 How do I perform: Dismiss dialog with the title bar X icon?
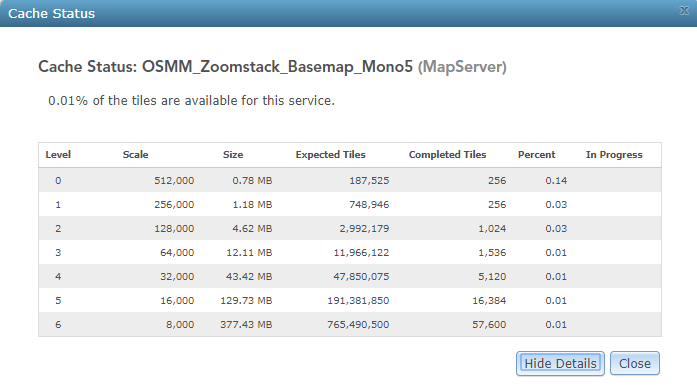(x=685, y=11)
